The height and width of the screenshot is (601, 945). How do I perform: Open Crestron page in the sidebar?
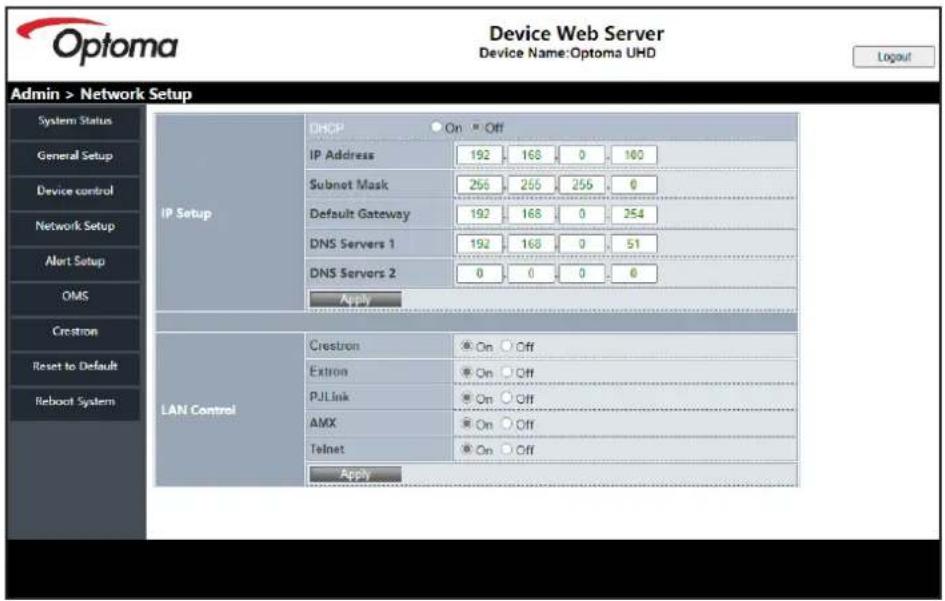point(75,331)
